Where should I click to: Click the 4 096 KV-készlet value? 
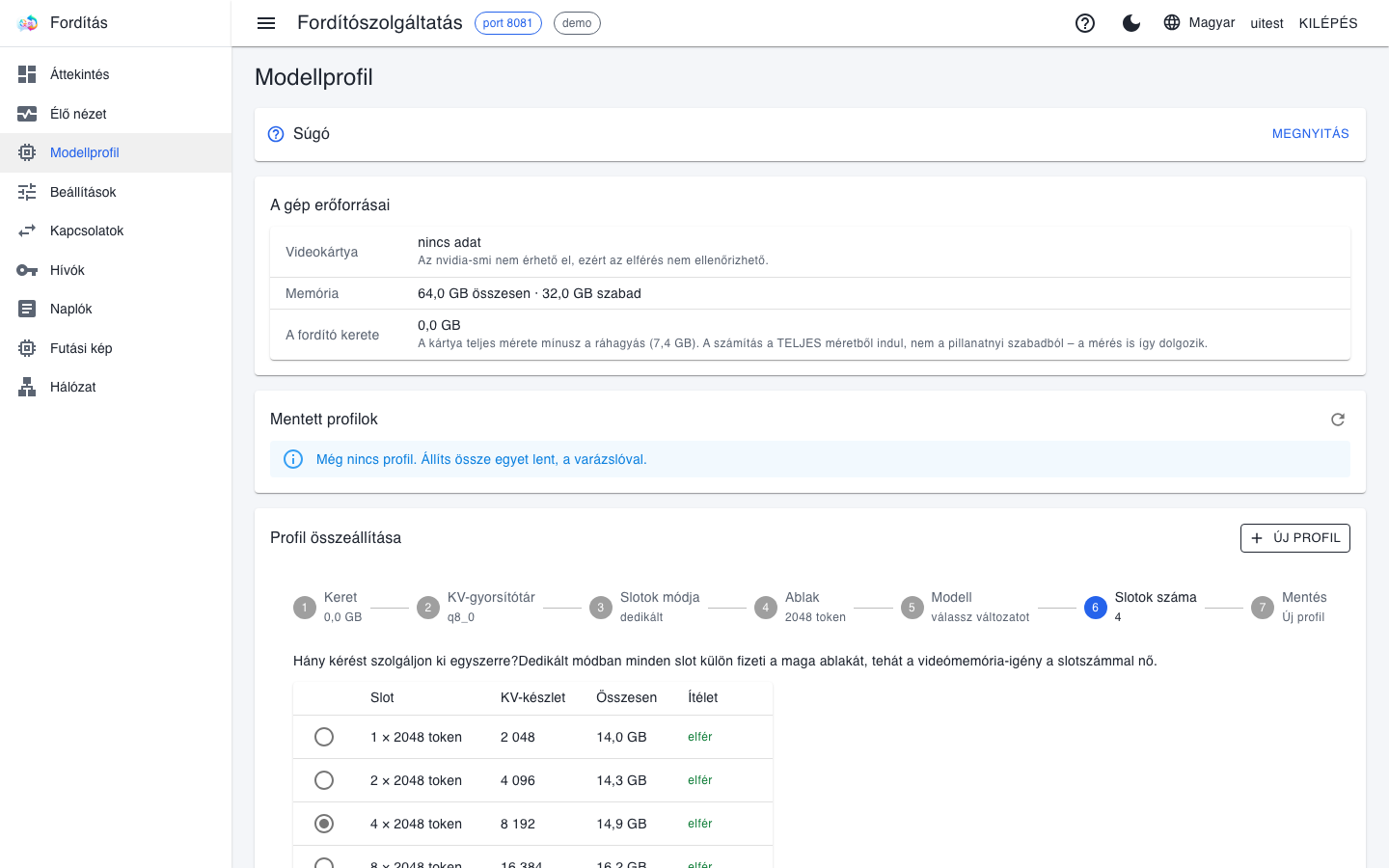pos(518,780)
